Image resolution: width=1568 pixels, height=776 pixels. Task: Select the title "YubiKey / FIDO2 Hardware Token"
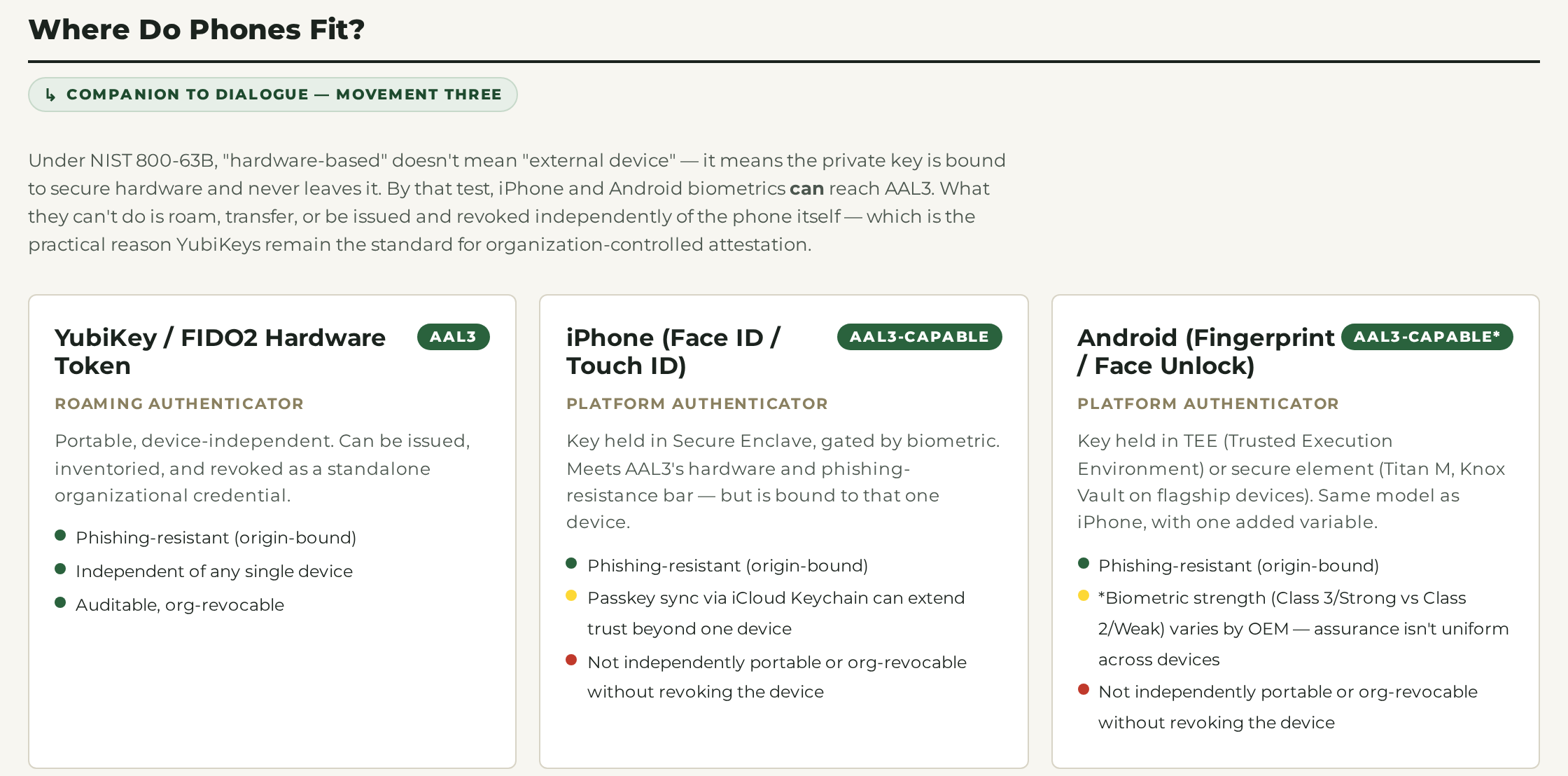coord(220,352)
